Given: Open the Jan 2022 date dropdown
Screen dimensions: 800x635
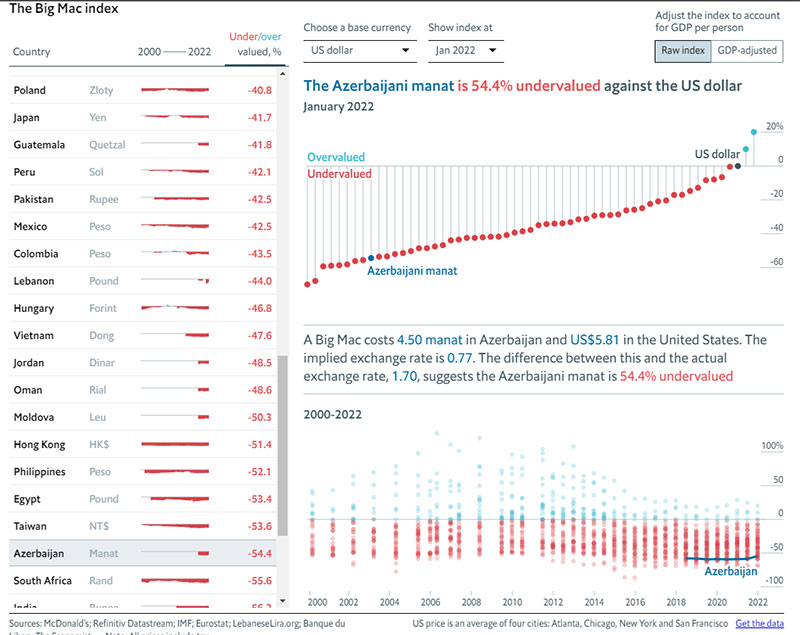Looking at the screenshot, I should point(465,49).
